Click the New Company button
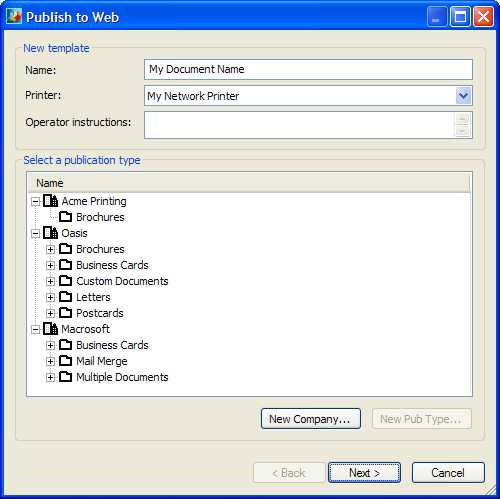500x499 pixels. coord(311,419)
